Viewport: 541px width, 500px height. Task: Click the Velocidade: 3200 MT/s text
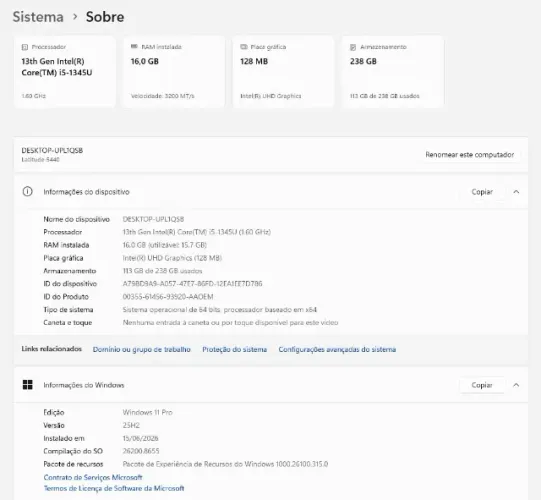point(163,96)
